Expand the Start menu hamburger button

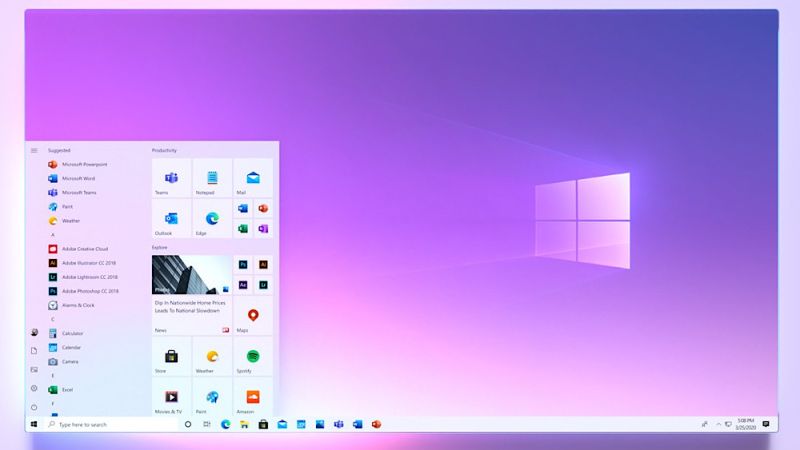click(x=34, y=151)
